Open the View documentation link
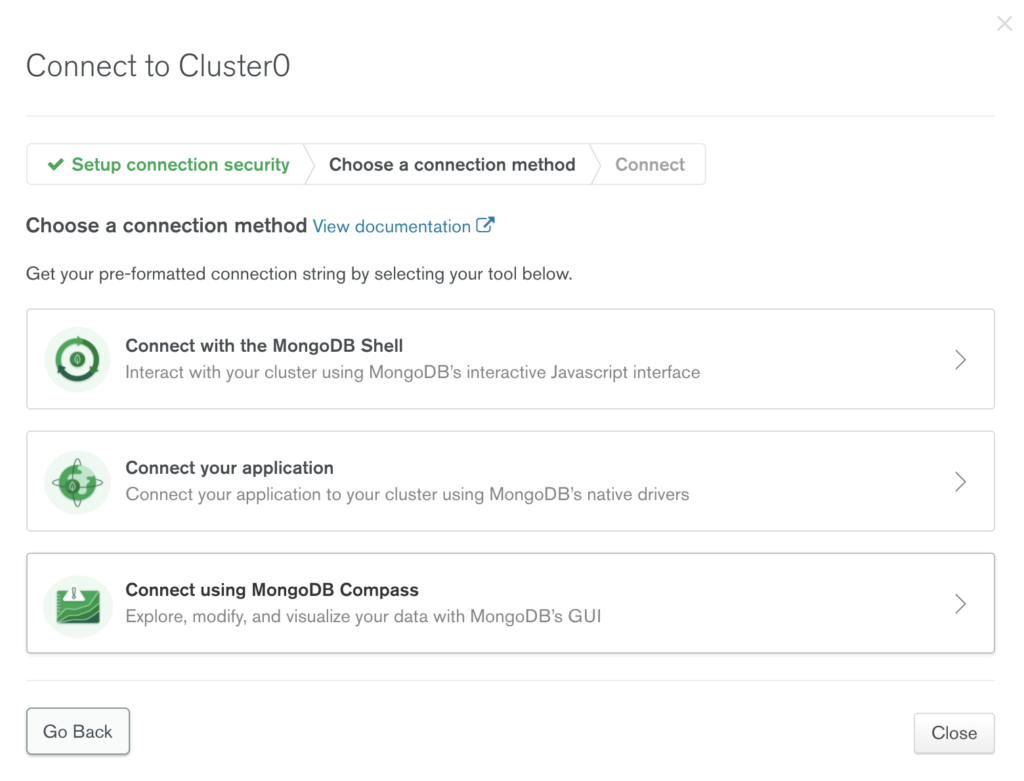1024x781 pixels. pos(391,226)
